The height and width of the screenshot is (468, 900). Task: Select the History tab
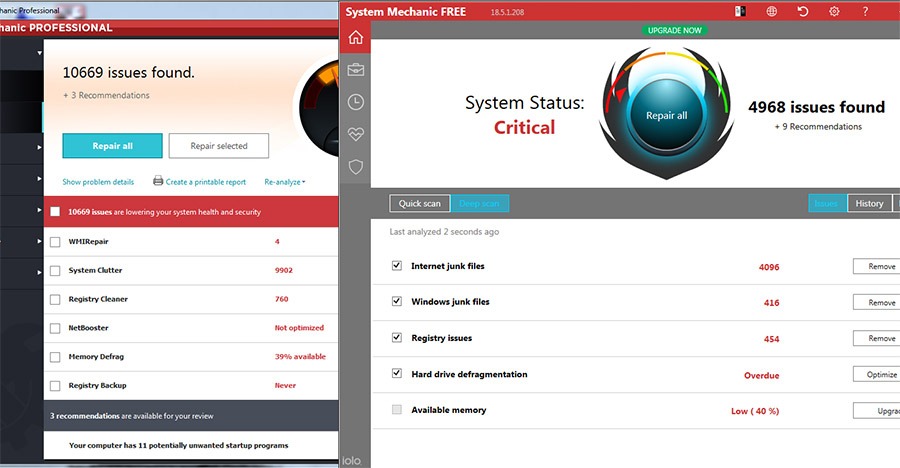[869, 203]
